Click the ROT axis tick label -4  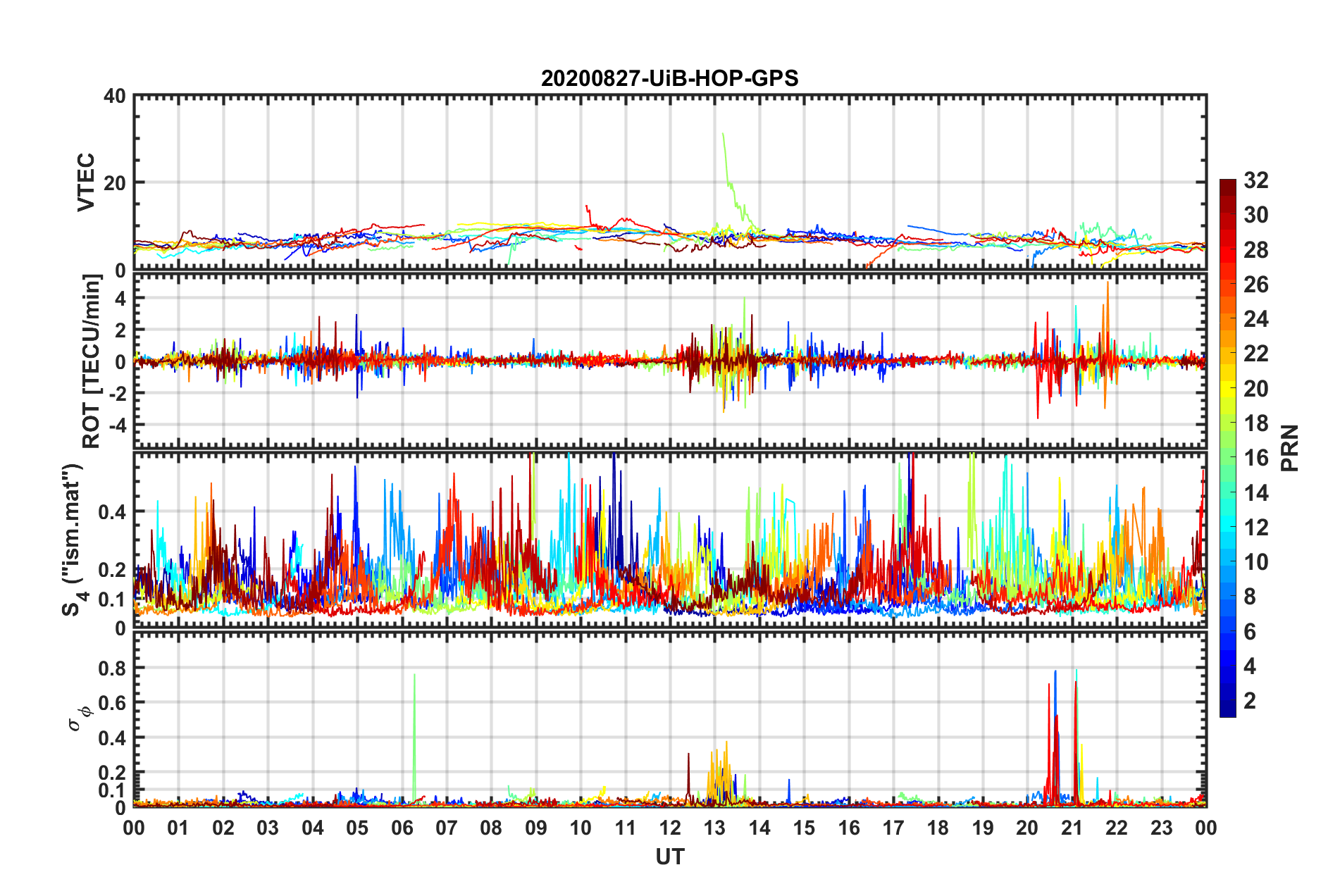pos(115,425)
